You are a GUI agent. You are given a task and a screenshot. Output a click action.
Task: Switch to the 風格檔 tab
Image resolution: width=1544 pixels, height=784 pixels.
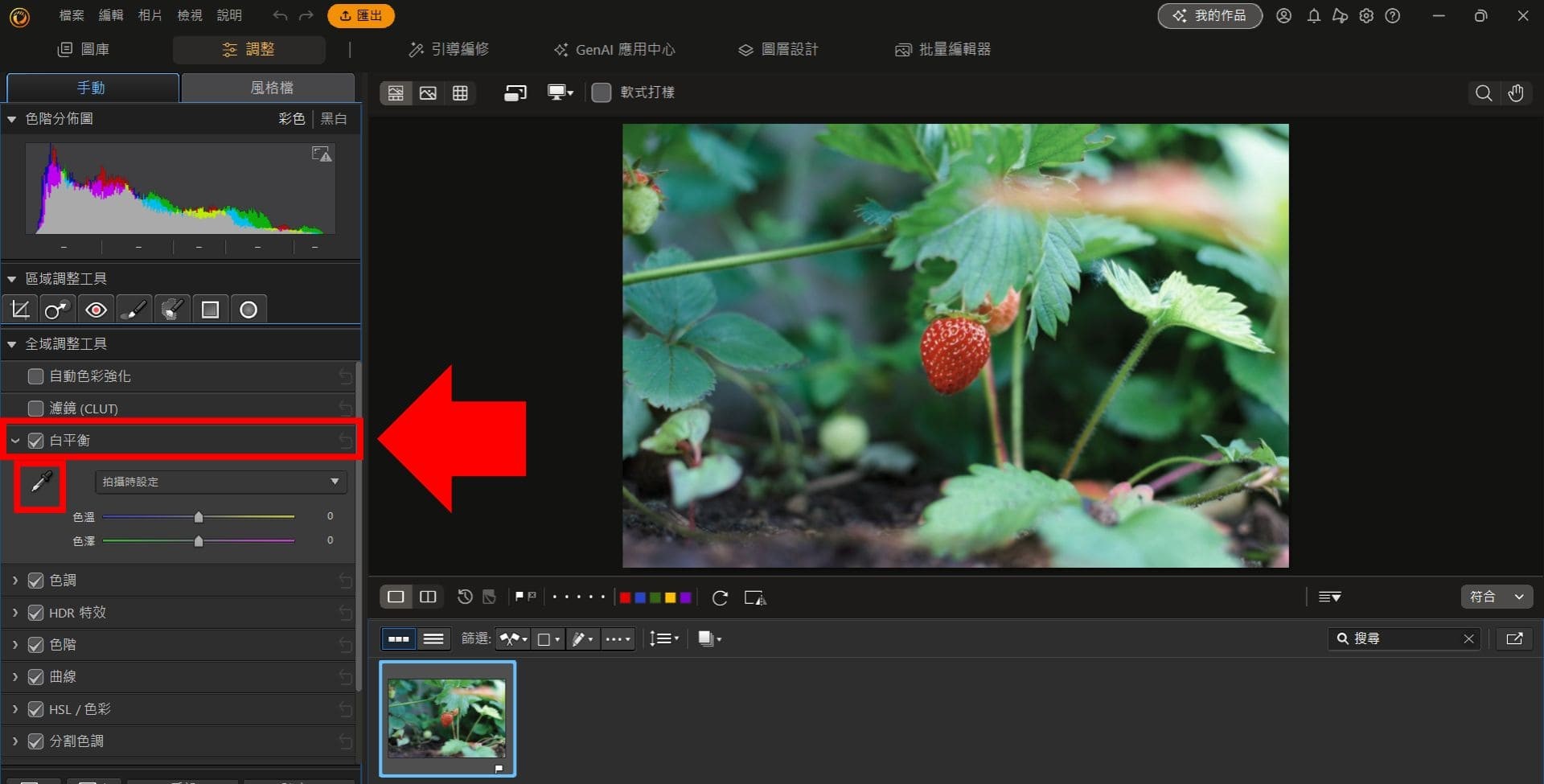click(268, 88)
